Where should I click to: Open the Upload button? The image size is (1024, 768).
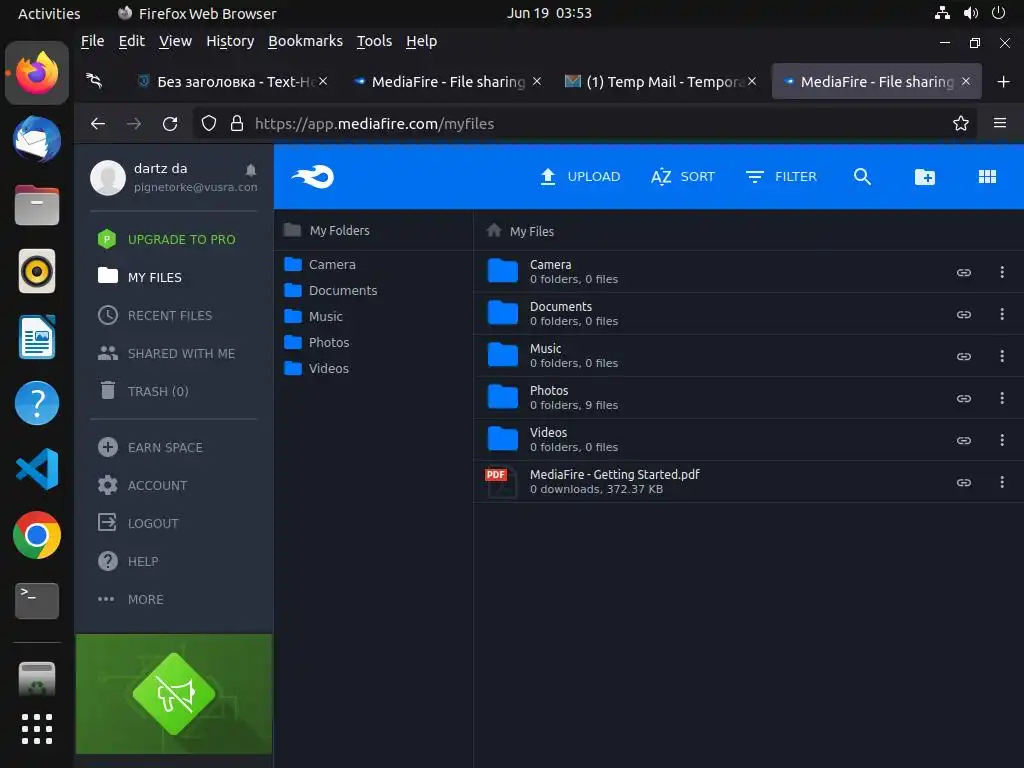[581, 176]
